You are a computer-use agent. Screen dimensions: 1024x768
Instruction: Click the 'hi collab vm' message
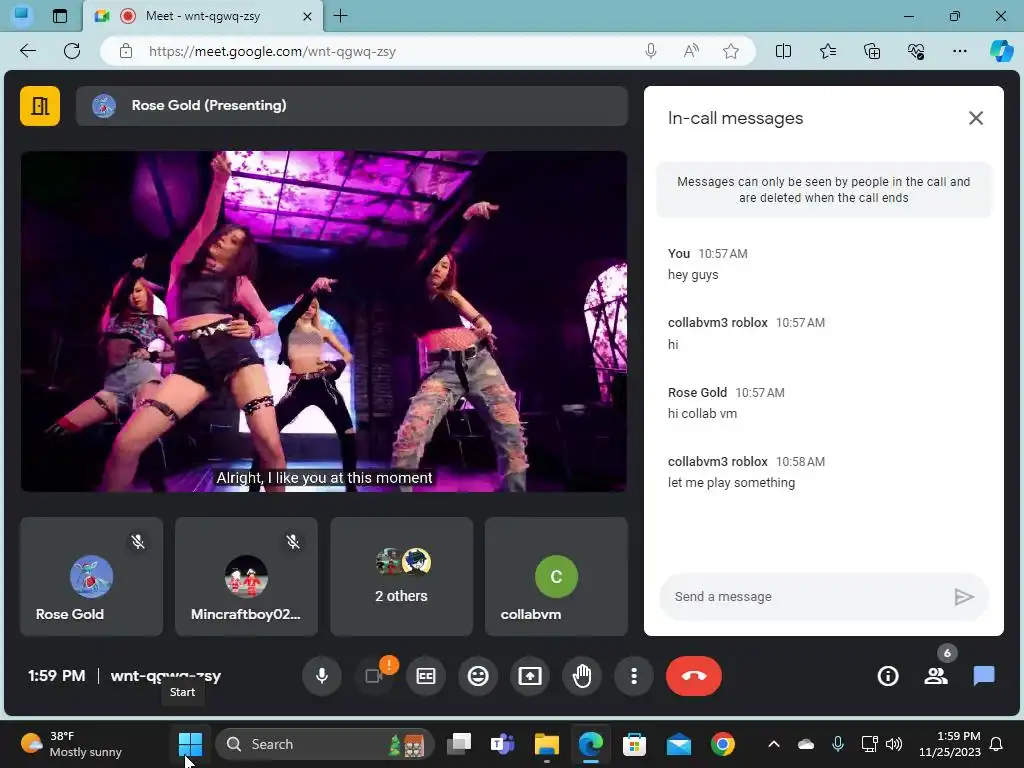point(702,413)
